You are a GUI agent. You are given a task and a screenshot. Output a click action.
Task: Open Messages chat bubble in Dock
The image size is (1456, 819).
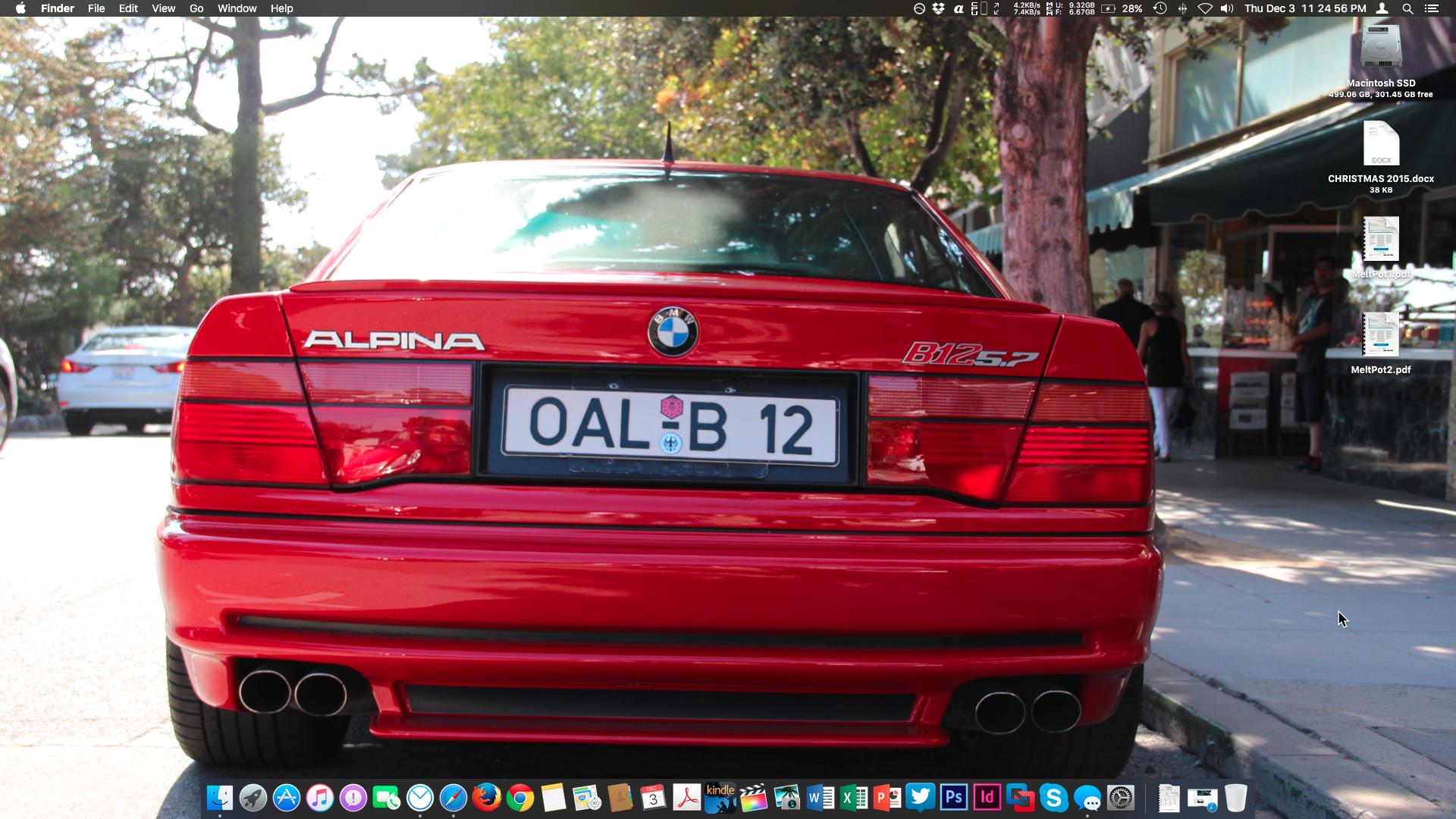(x=1087, y=798)
